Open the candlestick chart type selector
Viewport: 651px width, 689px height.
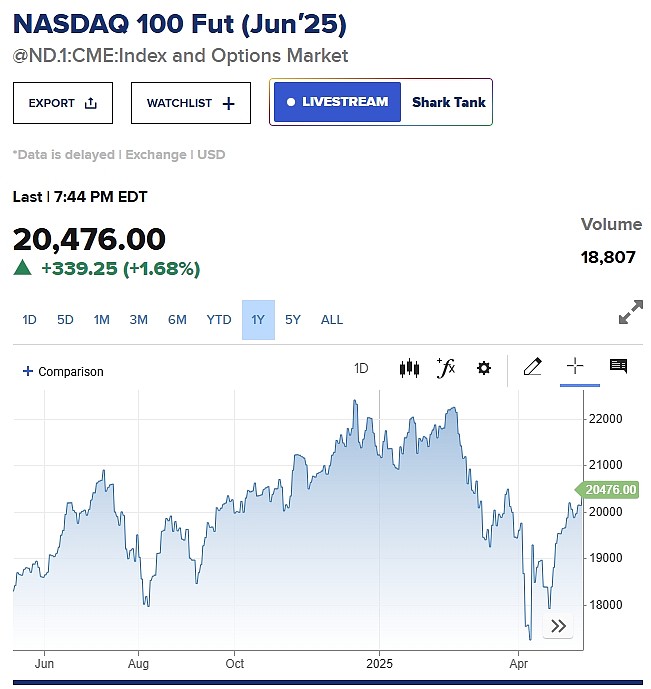[409, 367]
